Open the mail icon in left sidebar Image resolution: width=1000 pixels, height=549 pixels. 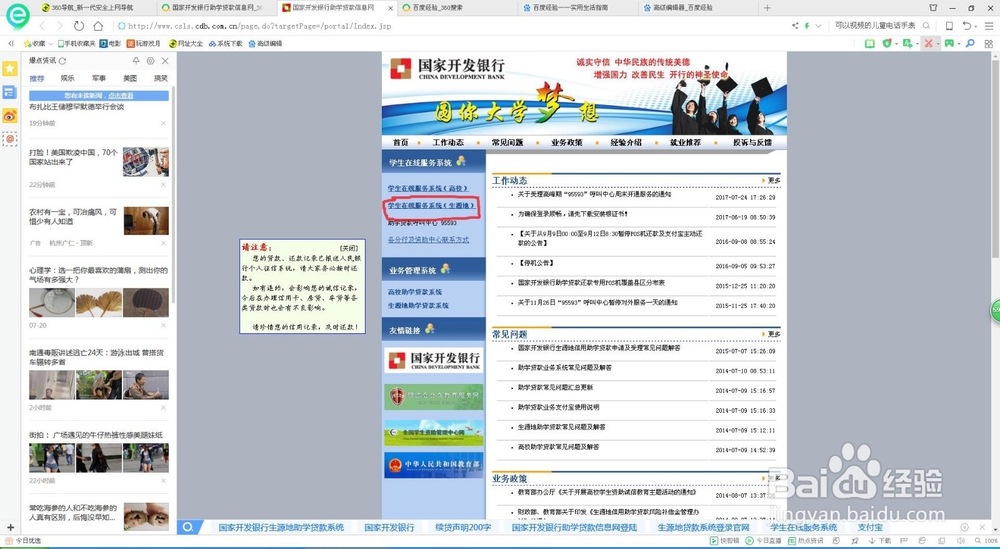[x=10, y=138]
